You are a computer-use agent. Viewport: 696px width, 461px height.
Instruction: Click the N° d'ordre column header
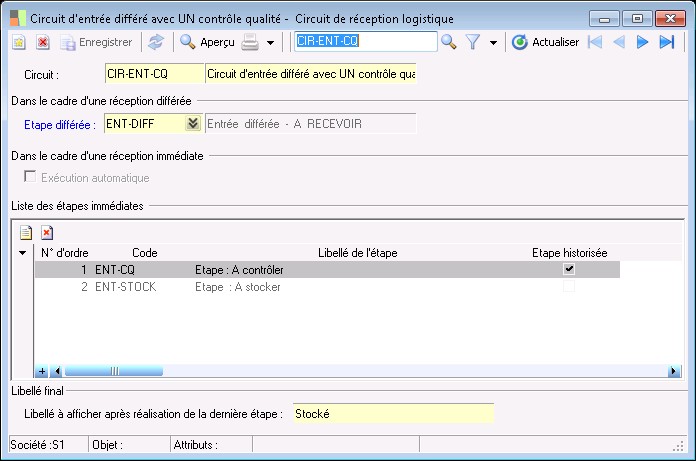tap(65, 253)
